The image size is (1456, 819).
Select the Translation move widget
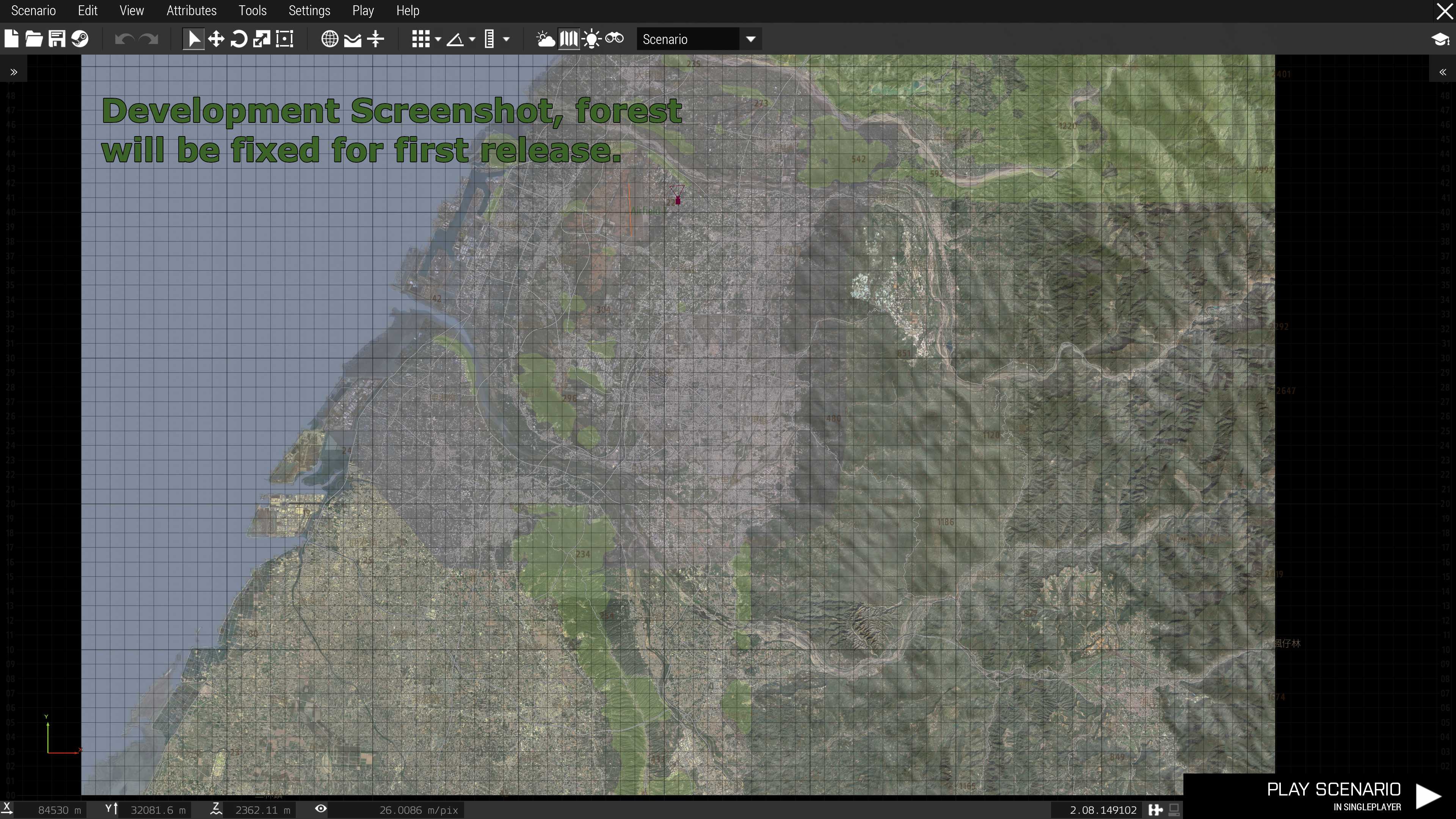[x=216, y=39]
